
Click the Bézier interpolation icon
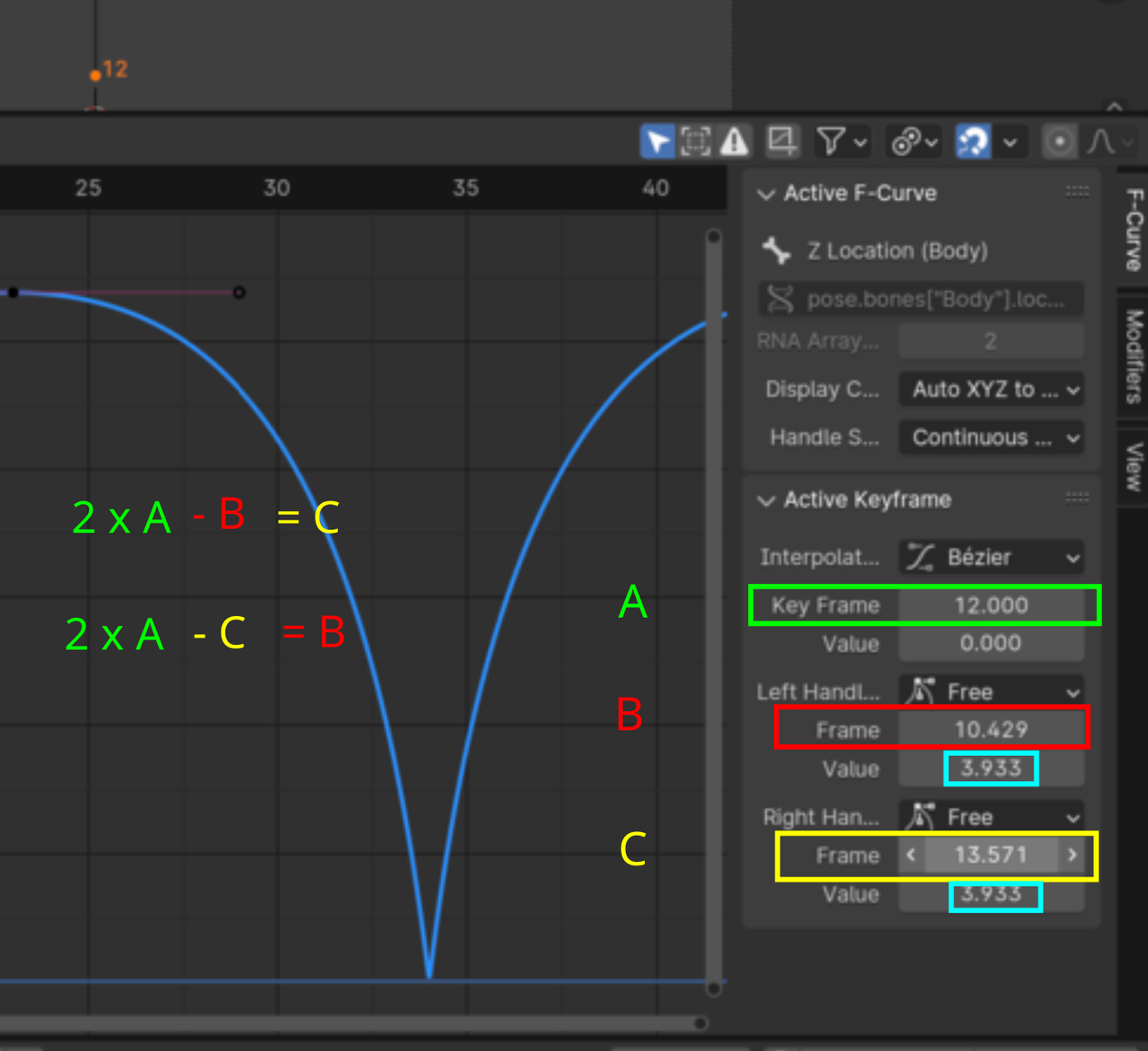click(921, 558)
